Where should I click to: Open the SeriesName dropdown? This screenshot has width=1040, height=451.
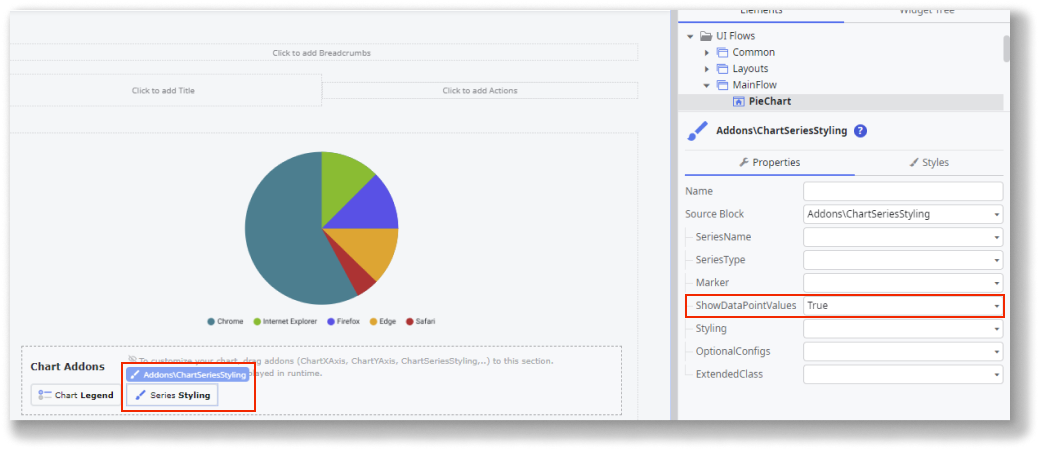(x=996, y=237)
